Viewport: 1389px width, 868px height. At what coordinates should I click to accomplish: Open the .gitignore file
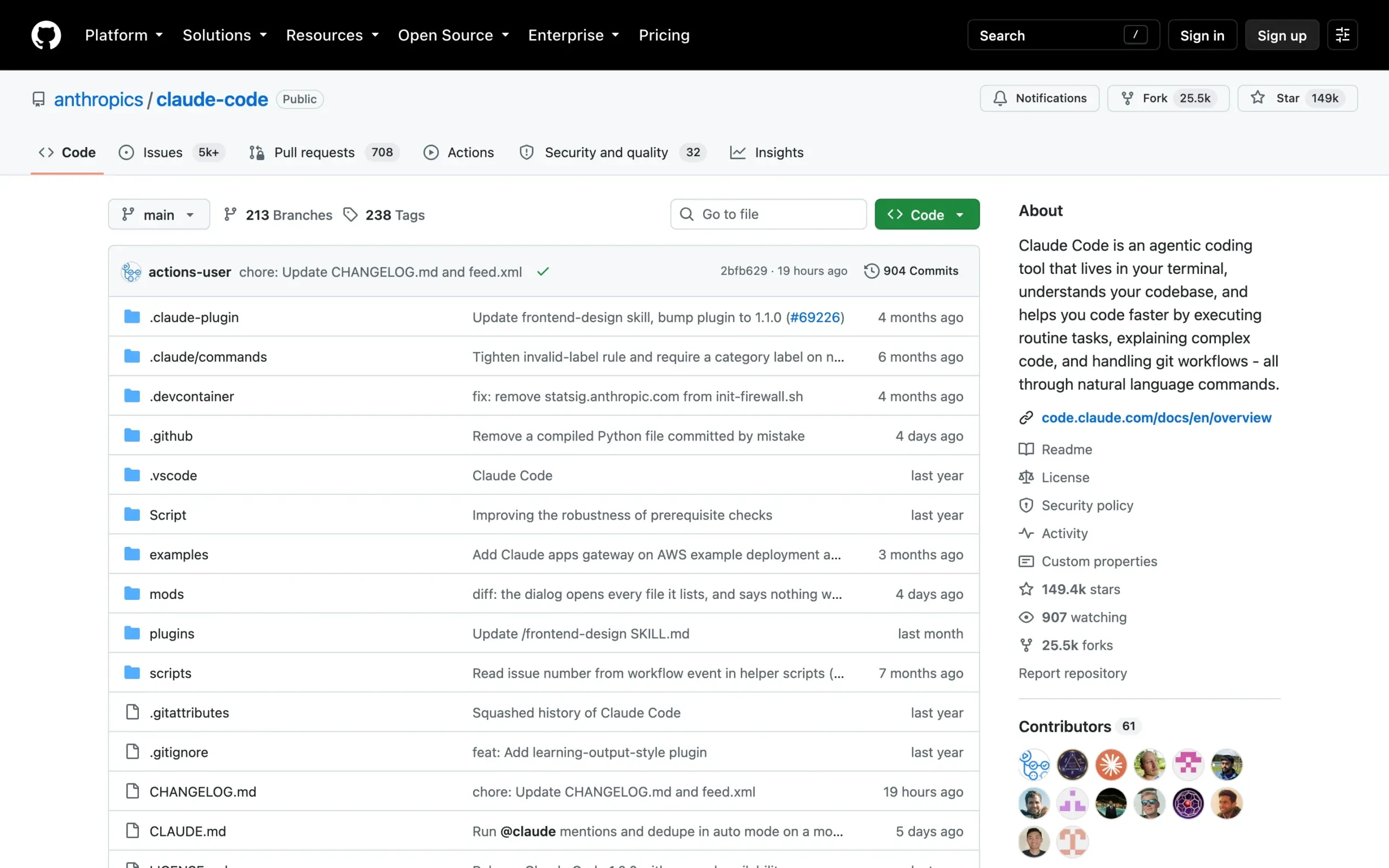pos(179,753)
